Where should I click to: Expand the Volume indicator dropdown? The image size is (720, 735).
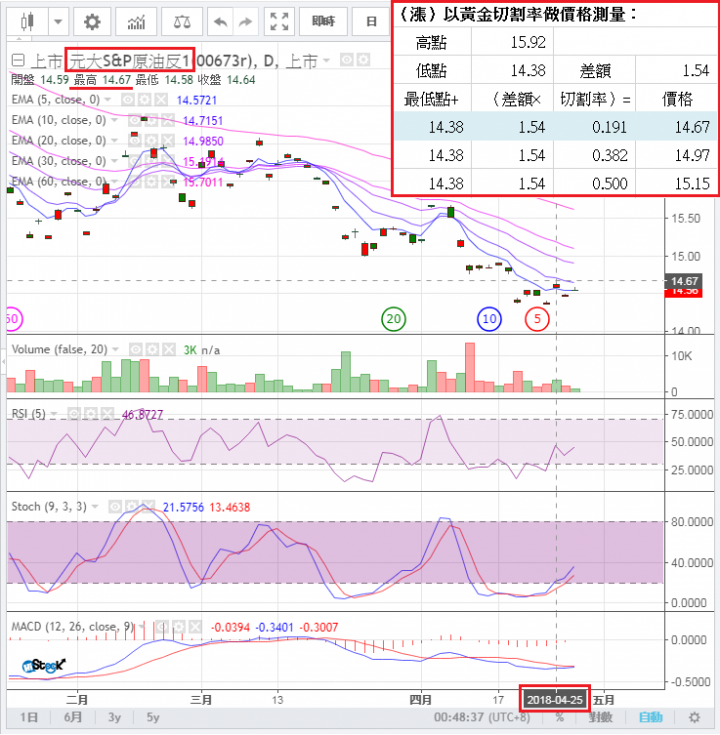pos(115,349)
